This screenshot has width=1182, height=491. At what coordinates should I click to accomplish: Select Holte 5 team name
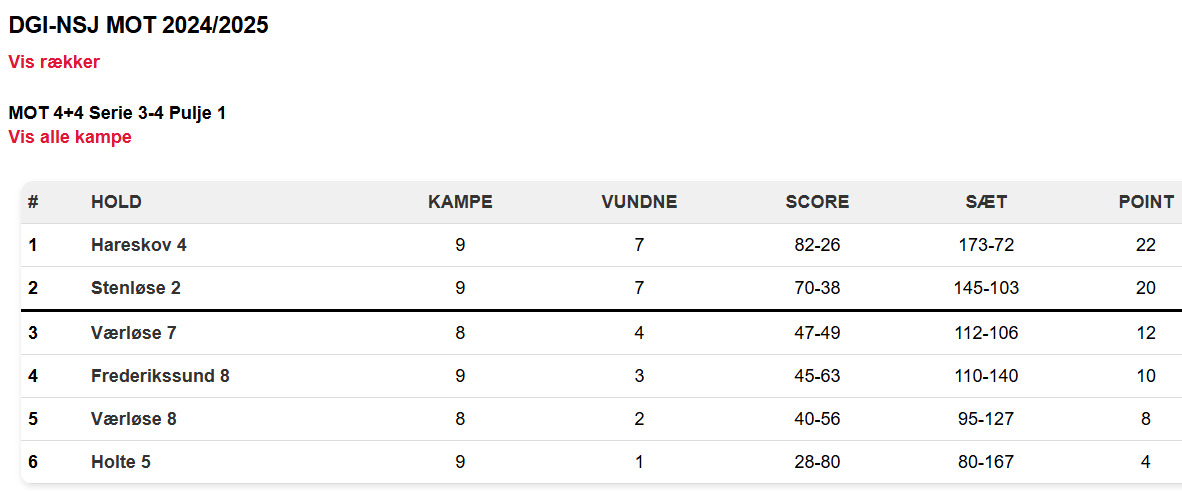pyautogui.click(x=121, y=462)
